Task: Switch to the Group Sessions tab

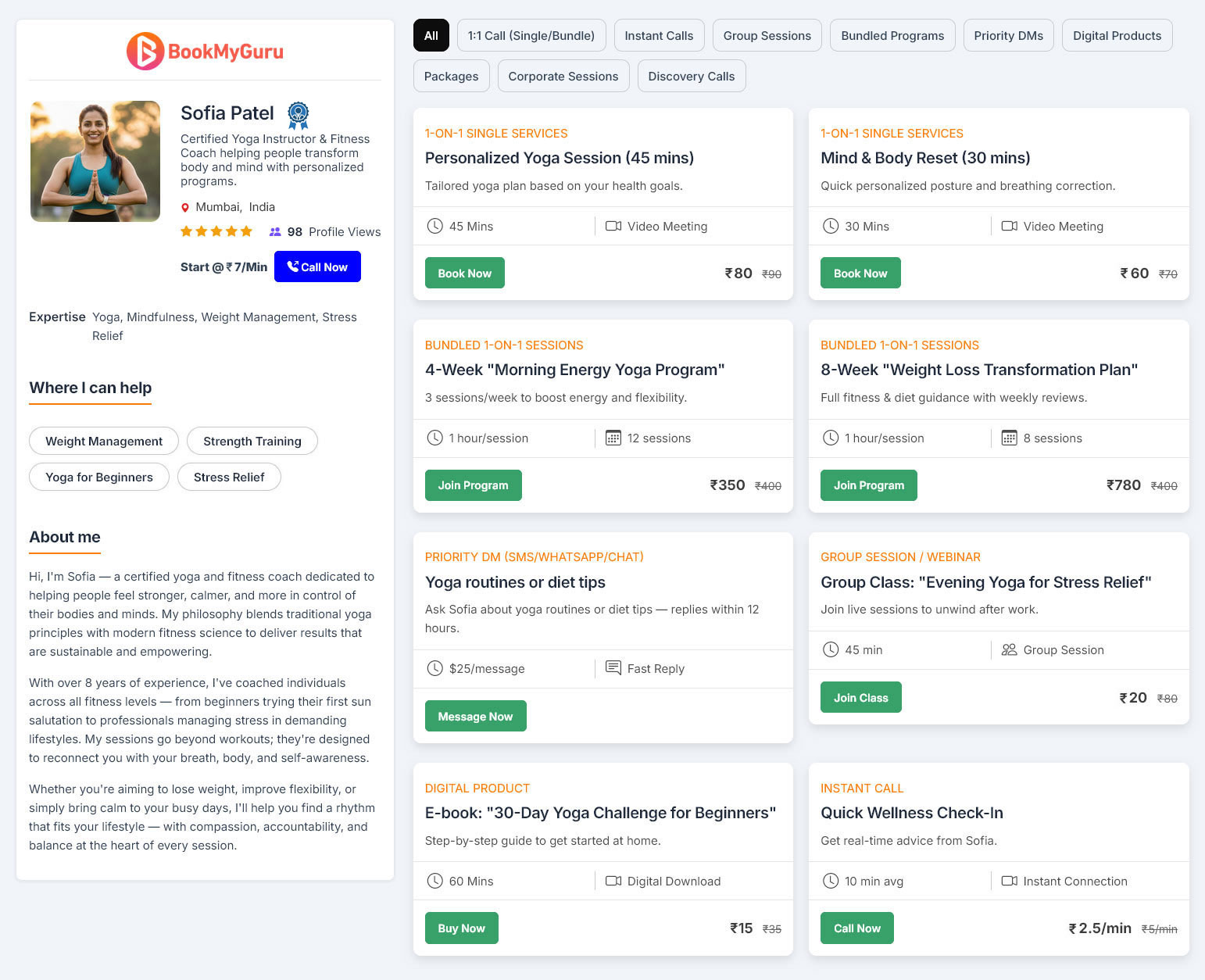Action: [767, 36]
